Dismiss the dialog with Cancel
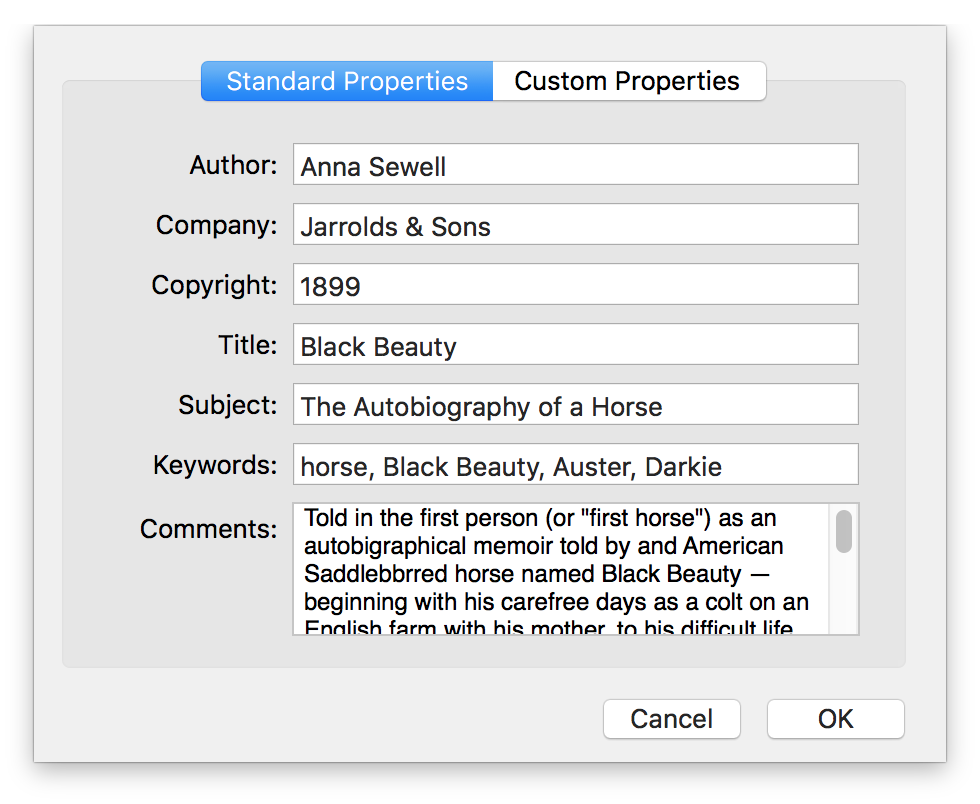 672,719
